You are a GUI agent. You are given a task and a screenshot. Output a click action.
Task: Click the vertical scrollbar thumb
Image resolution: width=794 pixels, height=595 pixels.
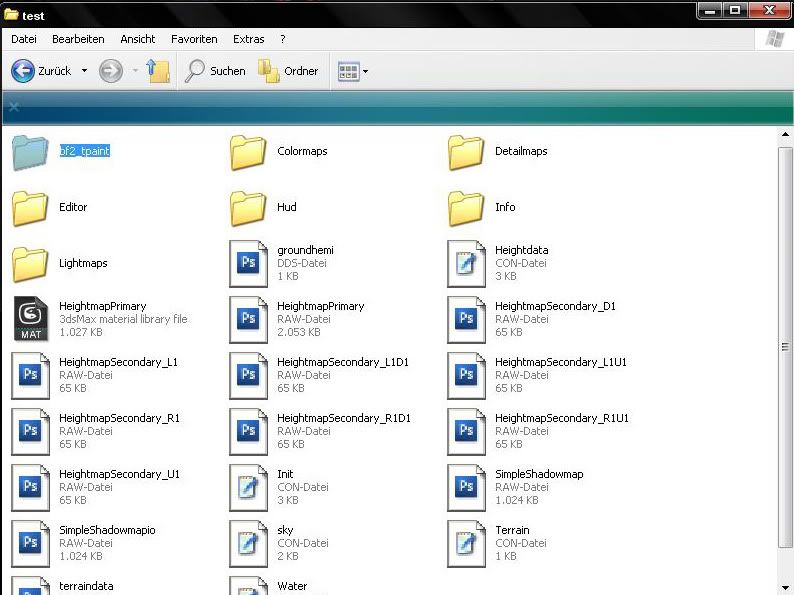pyautogui.click(x=785, y=347)
